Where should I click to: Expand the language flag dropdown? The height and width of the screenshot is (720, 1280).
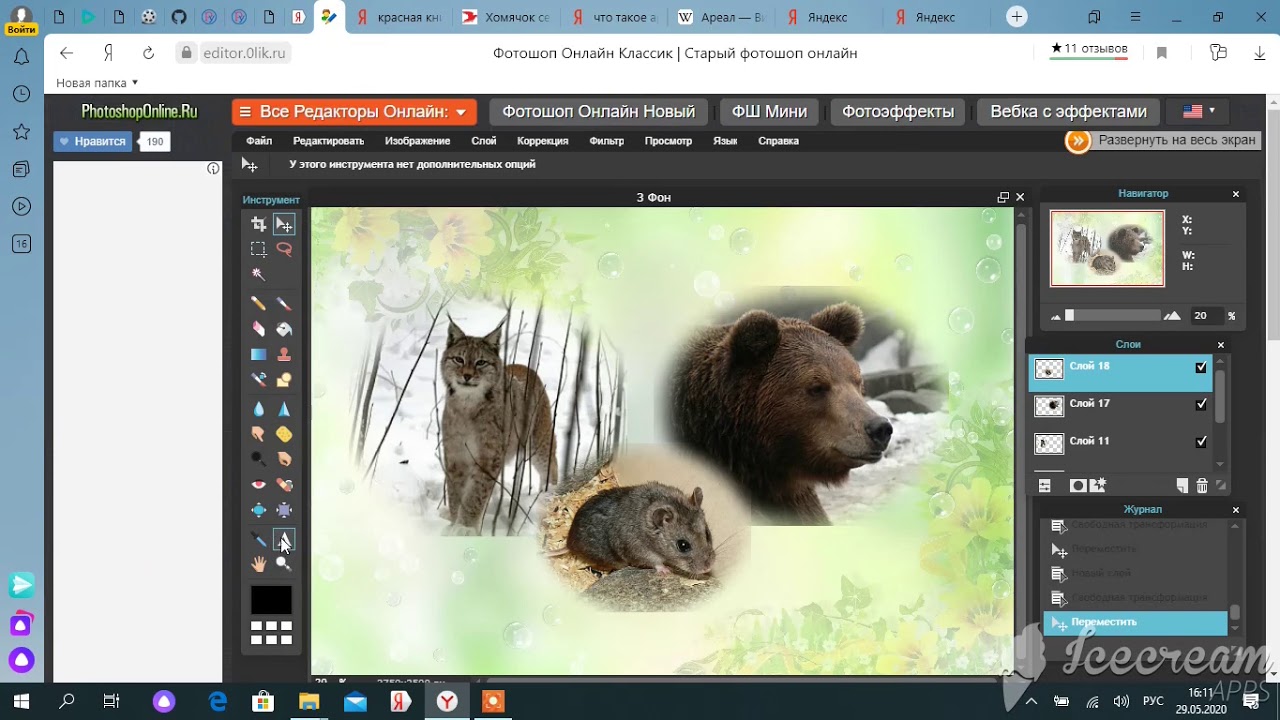(1199, 111)
